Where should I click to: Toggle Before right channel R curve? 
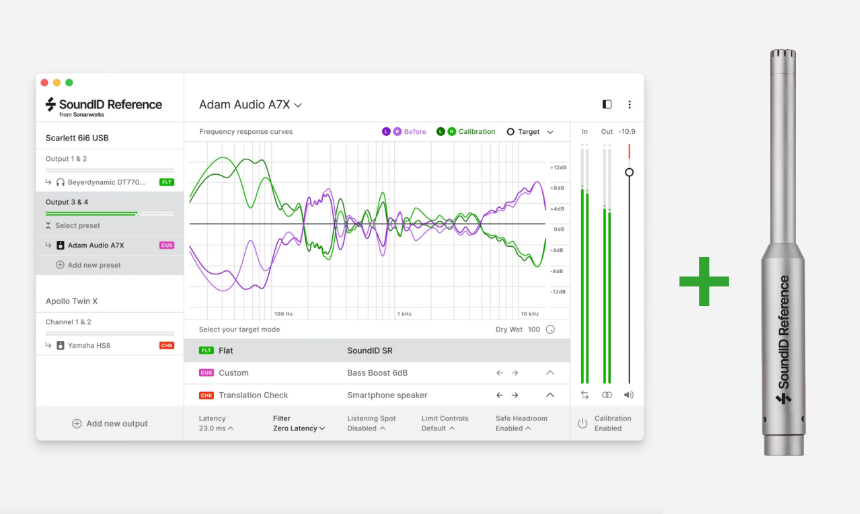[x=397, y=132]
